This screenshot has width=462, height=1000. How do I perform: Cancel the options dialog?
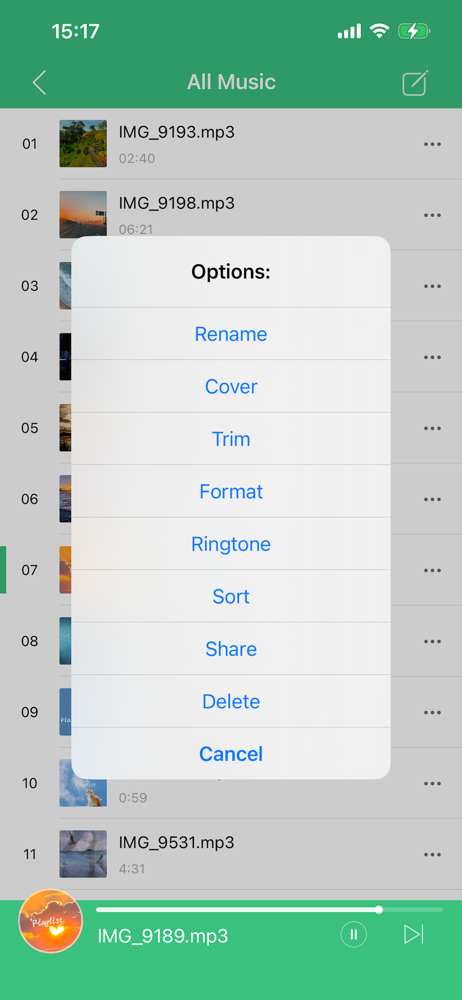click(x=231, y=754)
